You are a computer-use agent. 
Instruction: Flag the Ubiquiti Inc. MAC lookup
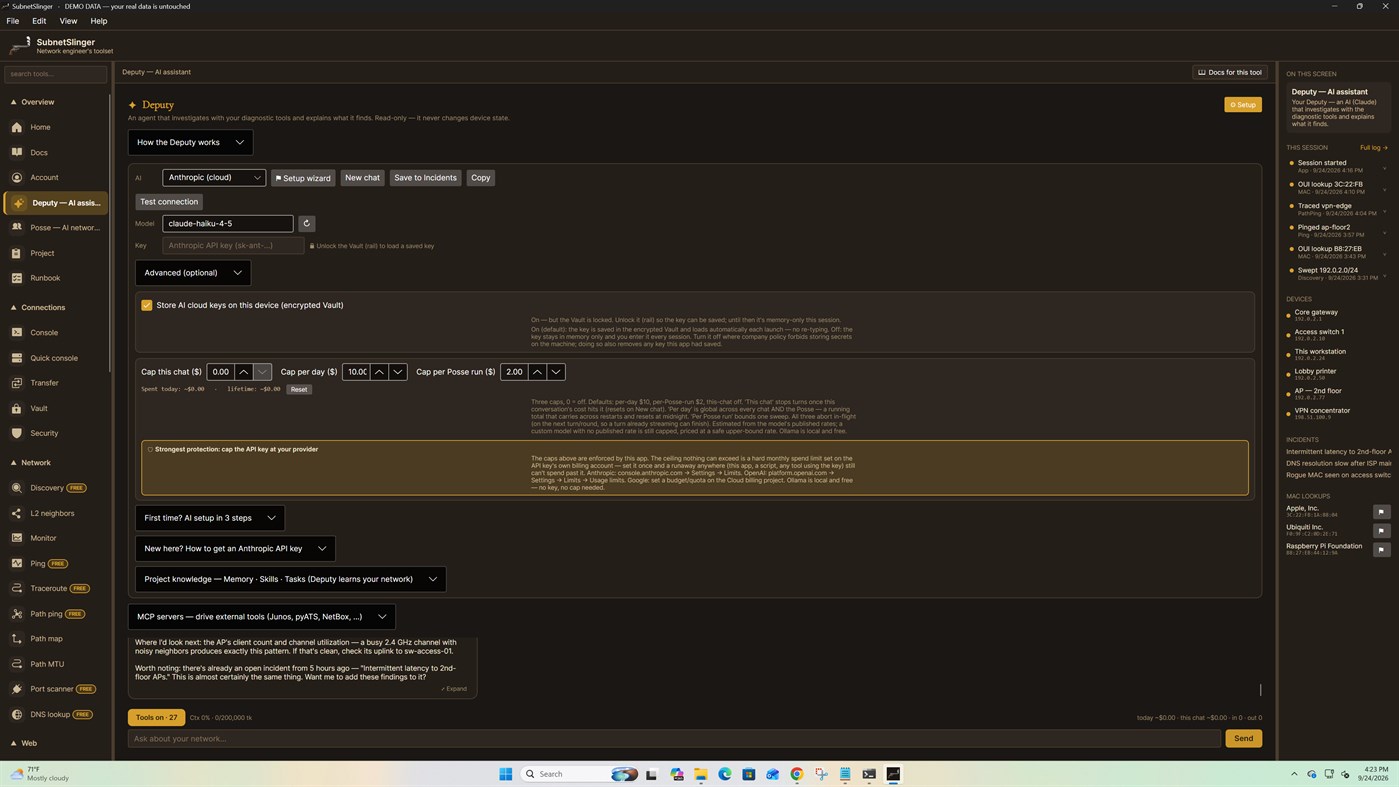[x=1381, y=531]
